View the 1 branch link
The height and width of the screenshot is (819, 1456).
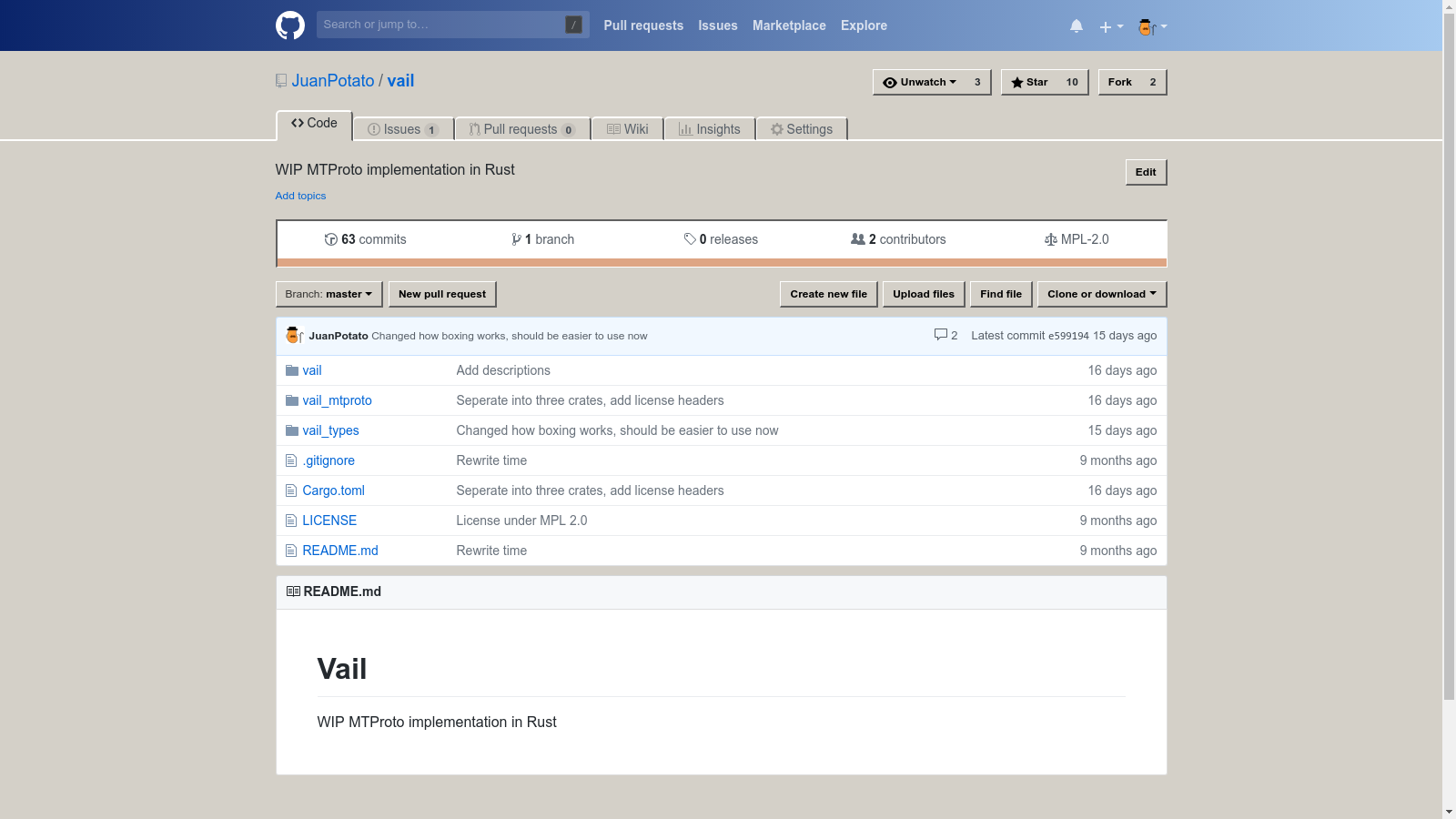point(542,239)
